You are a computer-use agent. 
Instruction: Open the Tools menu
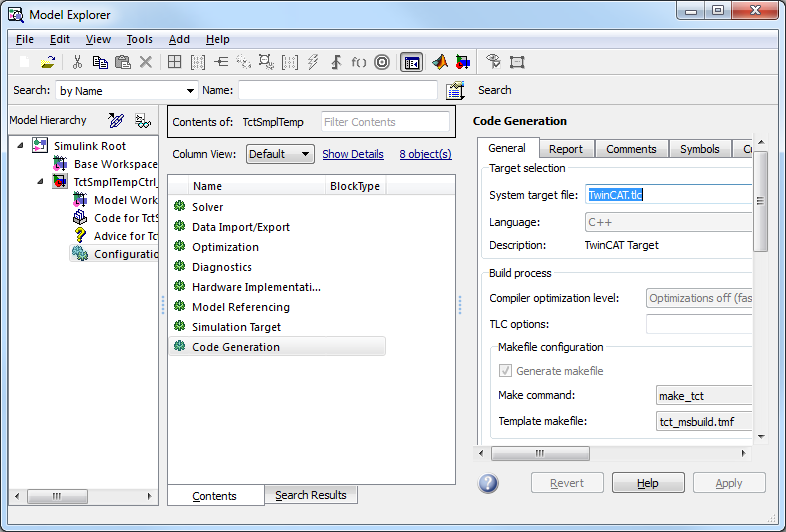point(139,39)
